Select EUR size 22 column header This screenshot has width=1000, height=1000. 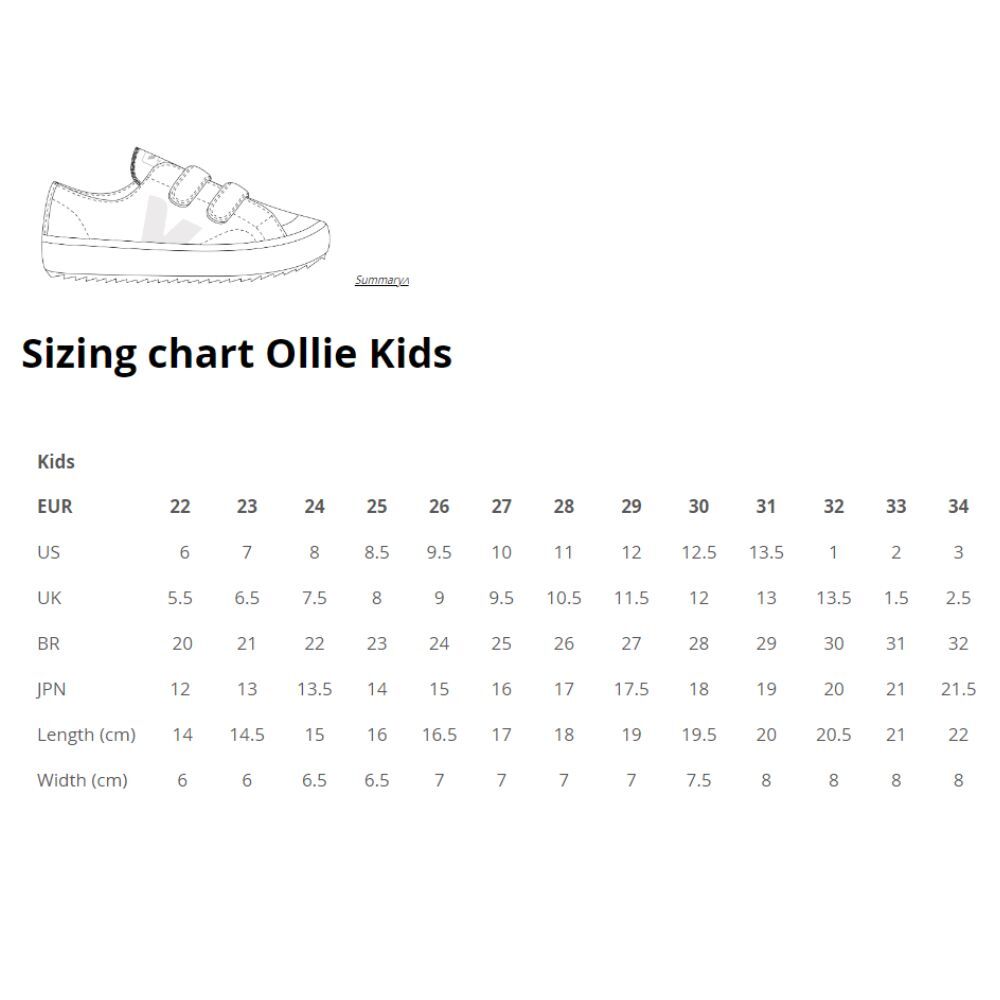click(180, 506)
